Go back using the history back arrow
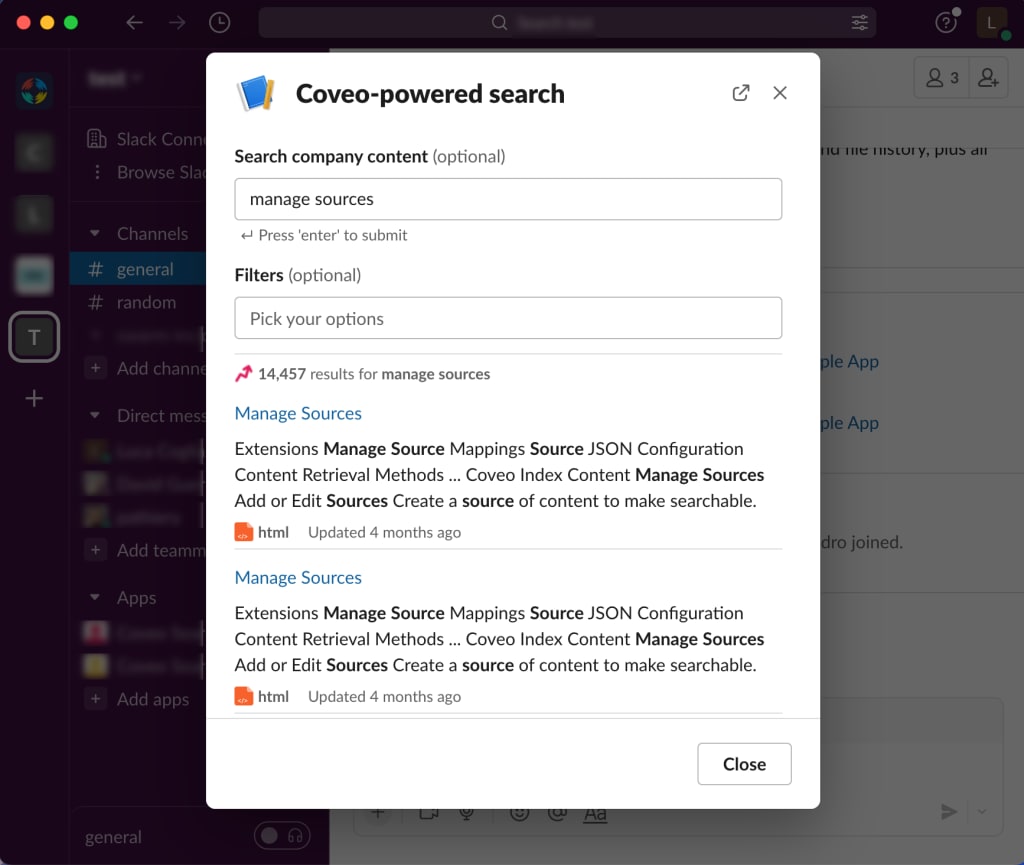This screenshot has width=1024, height=865. point(134,22)
